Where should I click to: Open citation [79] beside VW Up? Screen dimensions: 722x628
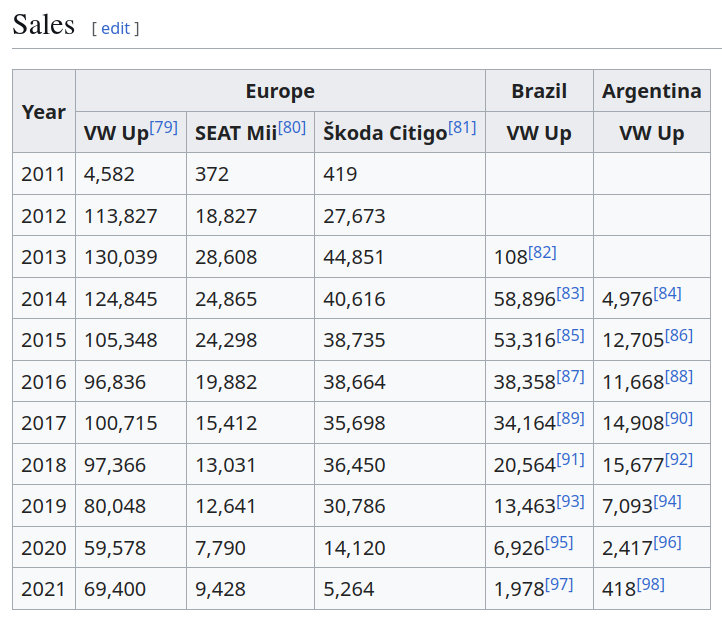(163, 127)
